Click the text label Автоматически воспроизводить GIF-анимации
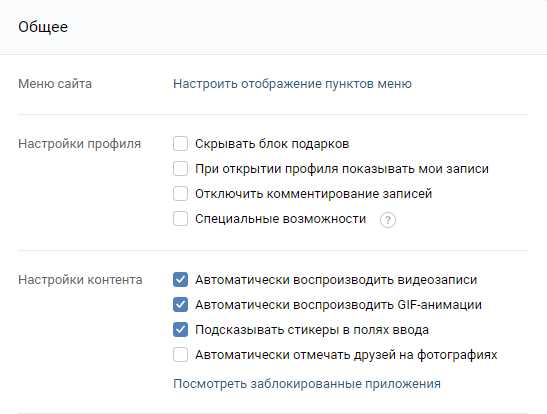The height and width of the screenshot is (414, 547). (338, 304)
